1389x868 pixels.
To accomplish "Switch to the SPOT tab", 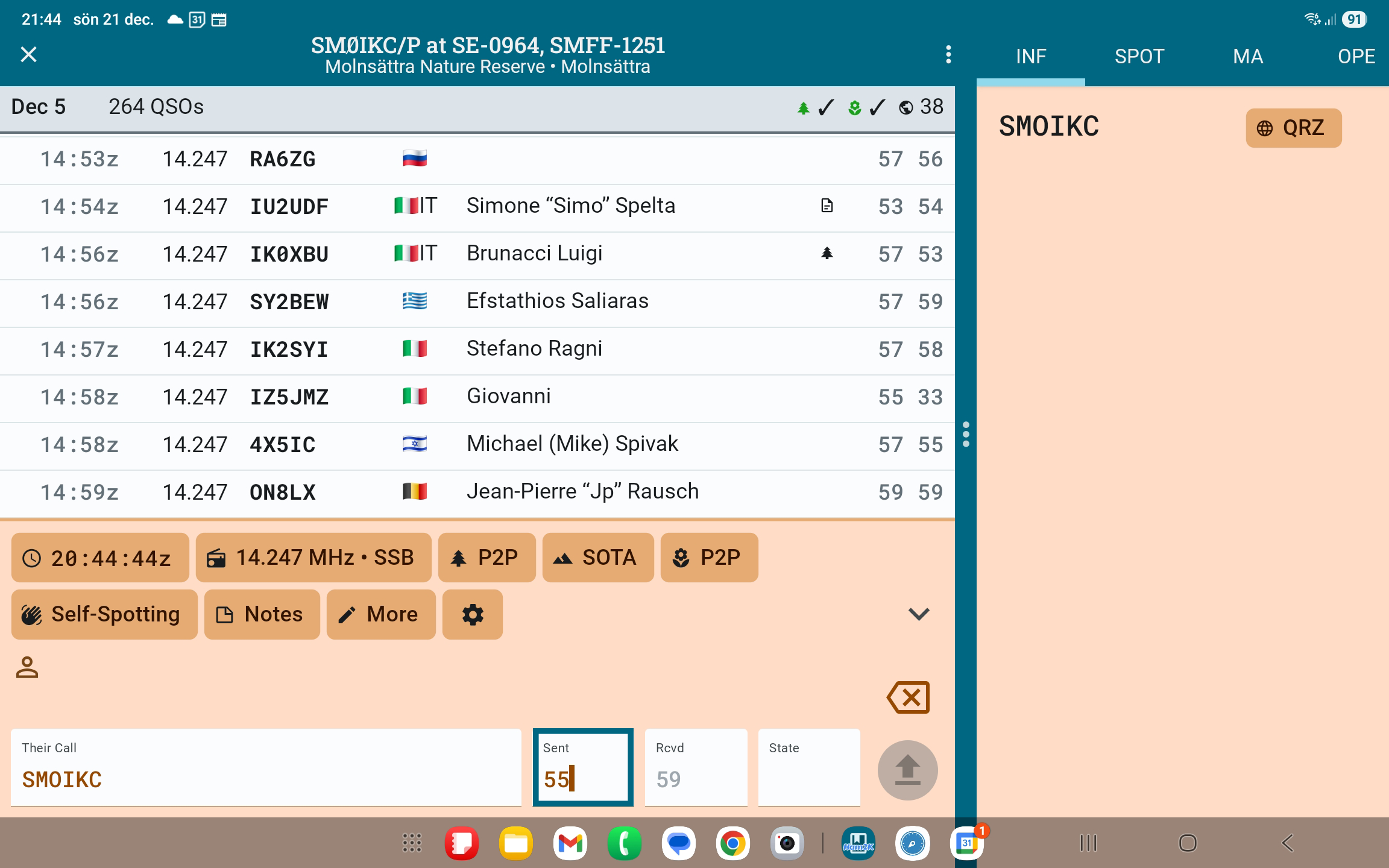I will pos(1139,57).
